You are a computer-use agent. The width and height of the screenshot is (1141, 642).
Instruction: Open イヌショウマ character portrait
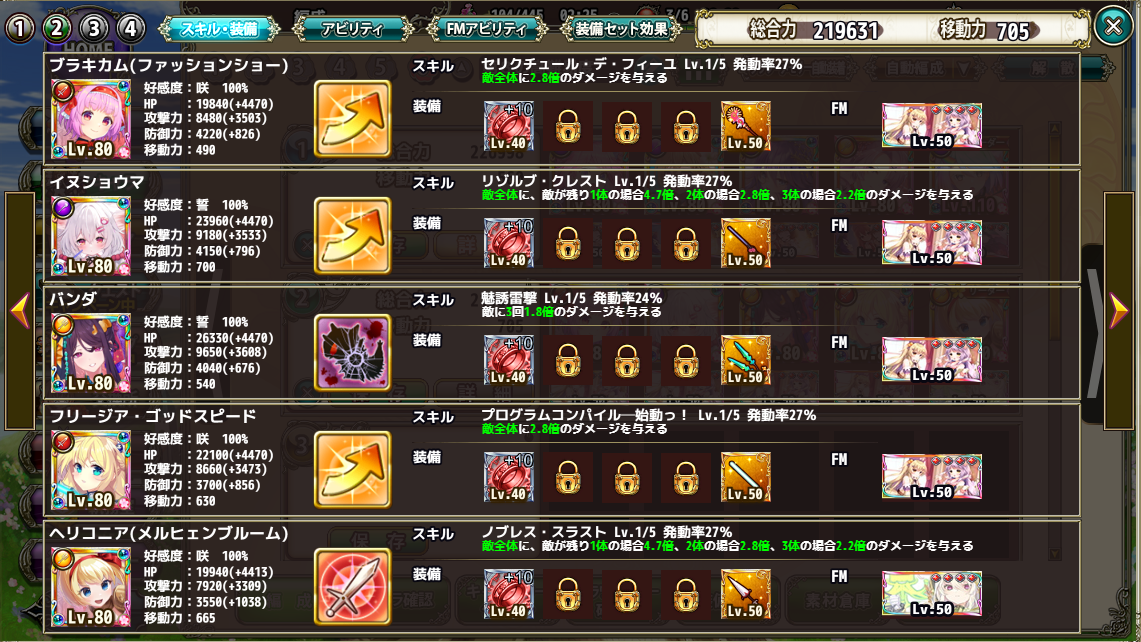coord(91,236)
